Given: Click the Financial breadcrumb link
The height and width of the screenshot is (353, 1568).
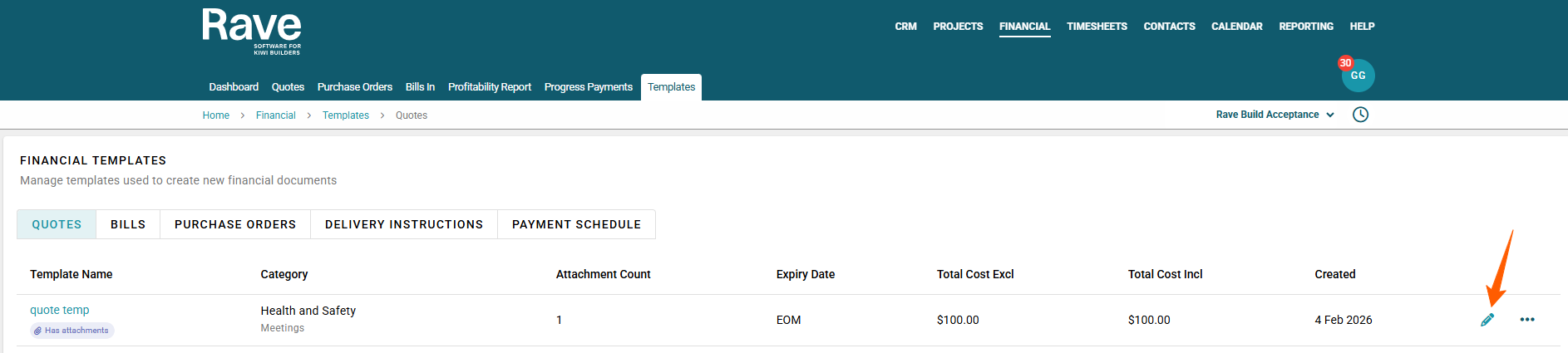Looking at the screenshot, I should (275, 115).
